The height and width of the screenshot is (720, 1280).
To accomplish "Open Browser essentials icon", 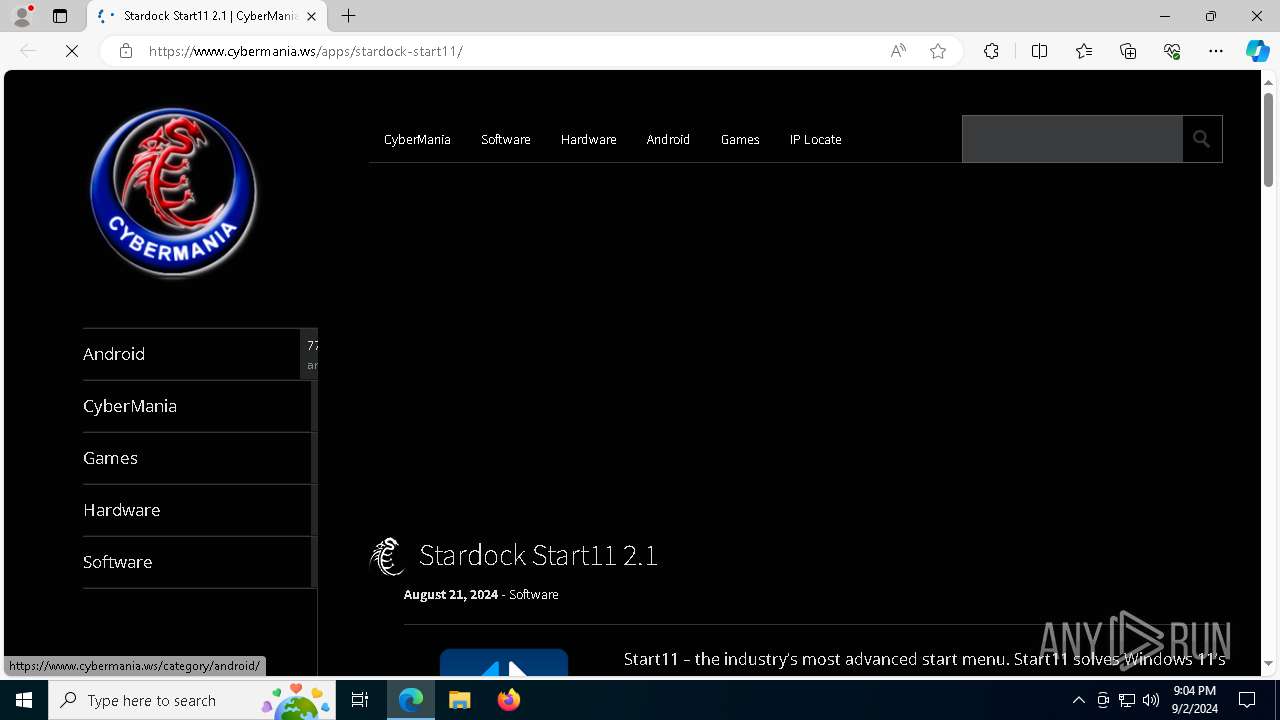I will coord(1172,51).
